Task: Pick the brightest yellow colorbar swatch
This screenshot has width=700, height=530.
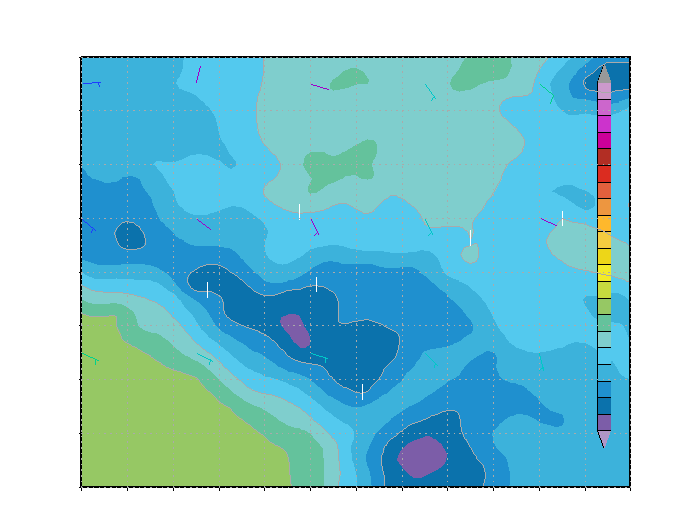Action: [x=604, y=273]
